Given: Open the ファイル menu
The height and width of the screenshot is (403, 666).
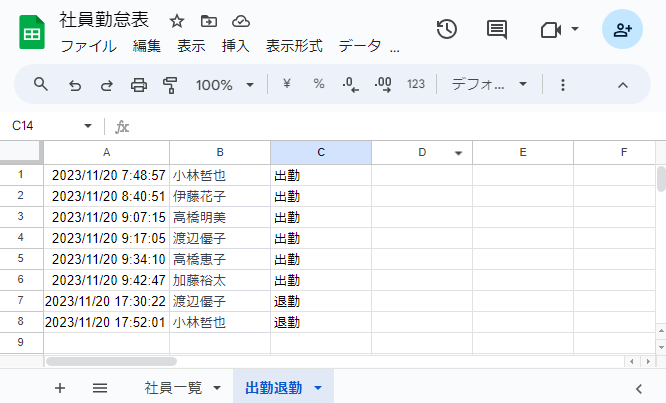Looking at the screenshot, I should pyautogui.click(x=88, y=46).
